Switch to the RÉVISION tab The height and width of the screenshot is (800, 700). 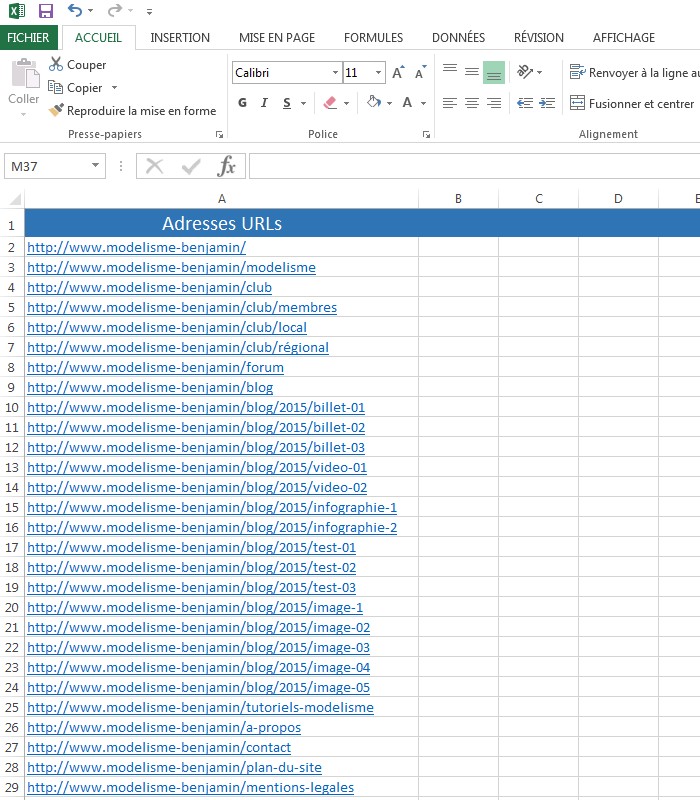(538, 38)
